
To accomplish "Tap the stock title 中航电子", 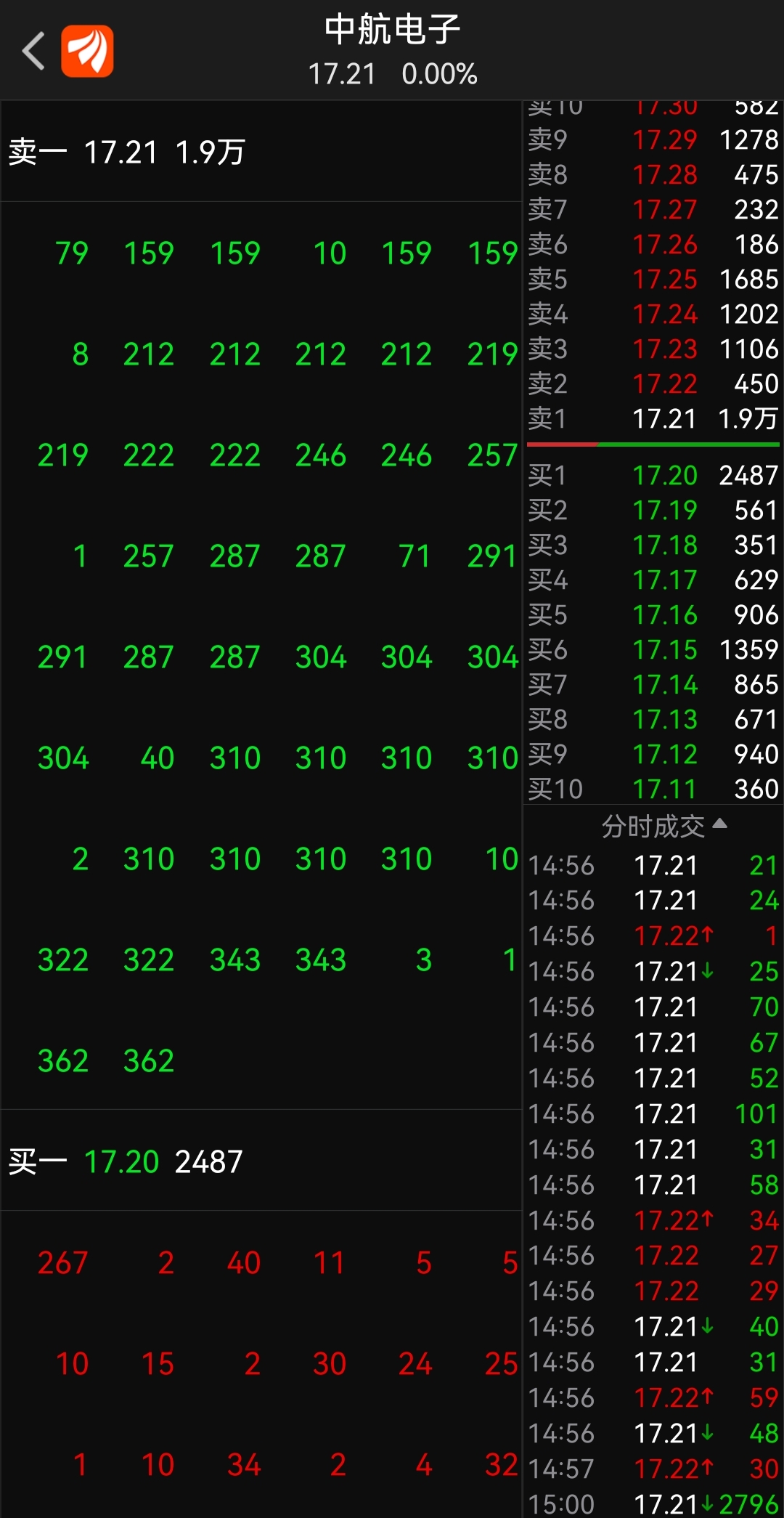I will 392,29.
